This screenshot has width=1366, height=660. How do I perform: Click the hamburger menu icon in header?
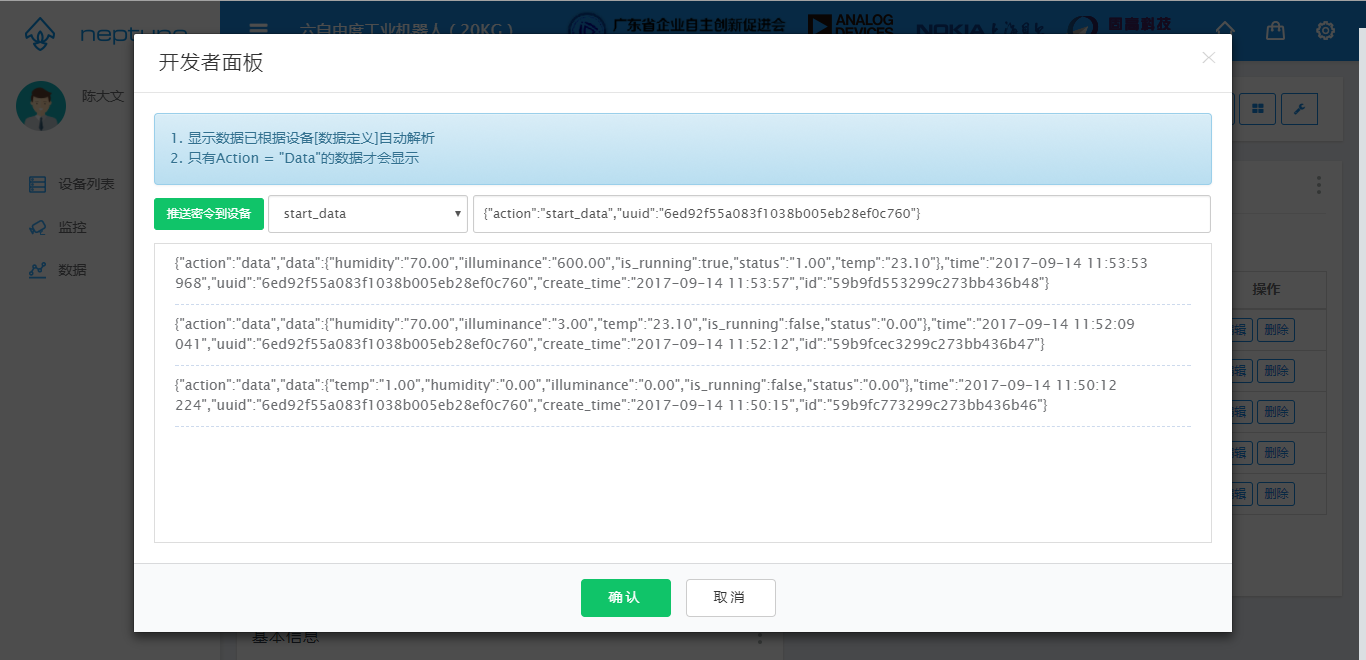pos(258,30)
